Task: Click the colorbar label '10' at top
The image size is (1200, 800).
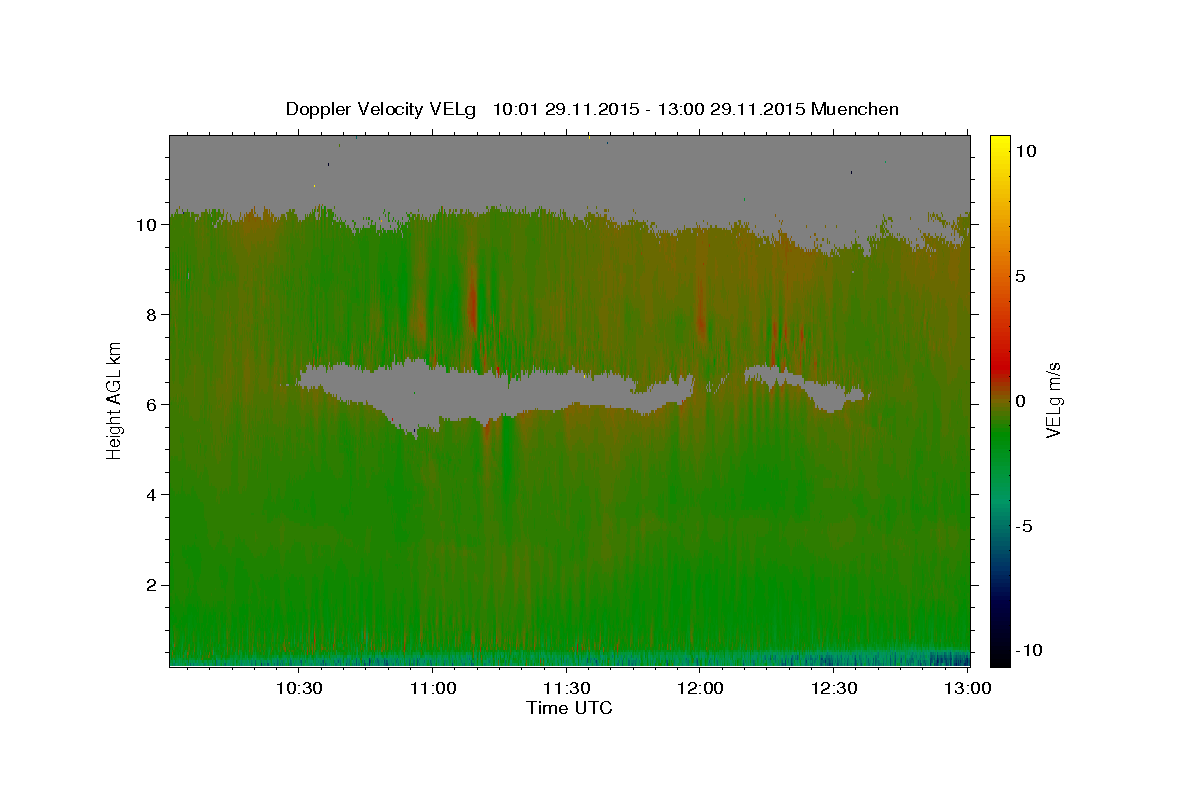Action: 1026,150
